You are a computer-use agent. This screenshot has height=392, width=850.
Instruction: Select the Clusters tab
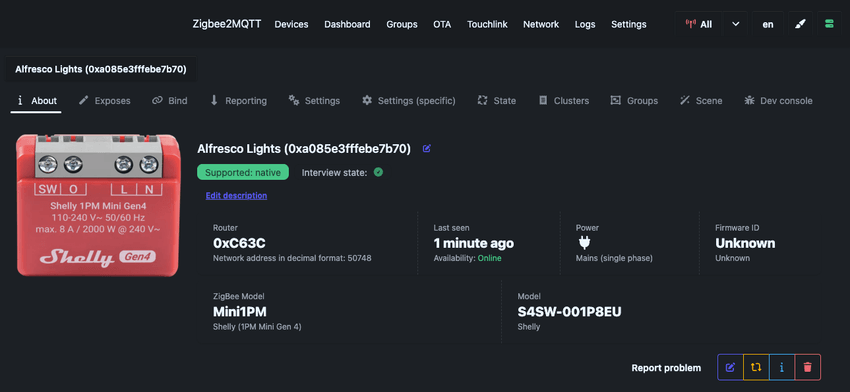tap(564, 101)
